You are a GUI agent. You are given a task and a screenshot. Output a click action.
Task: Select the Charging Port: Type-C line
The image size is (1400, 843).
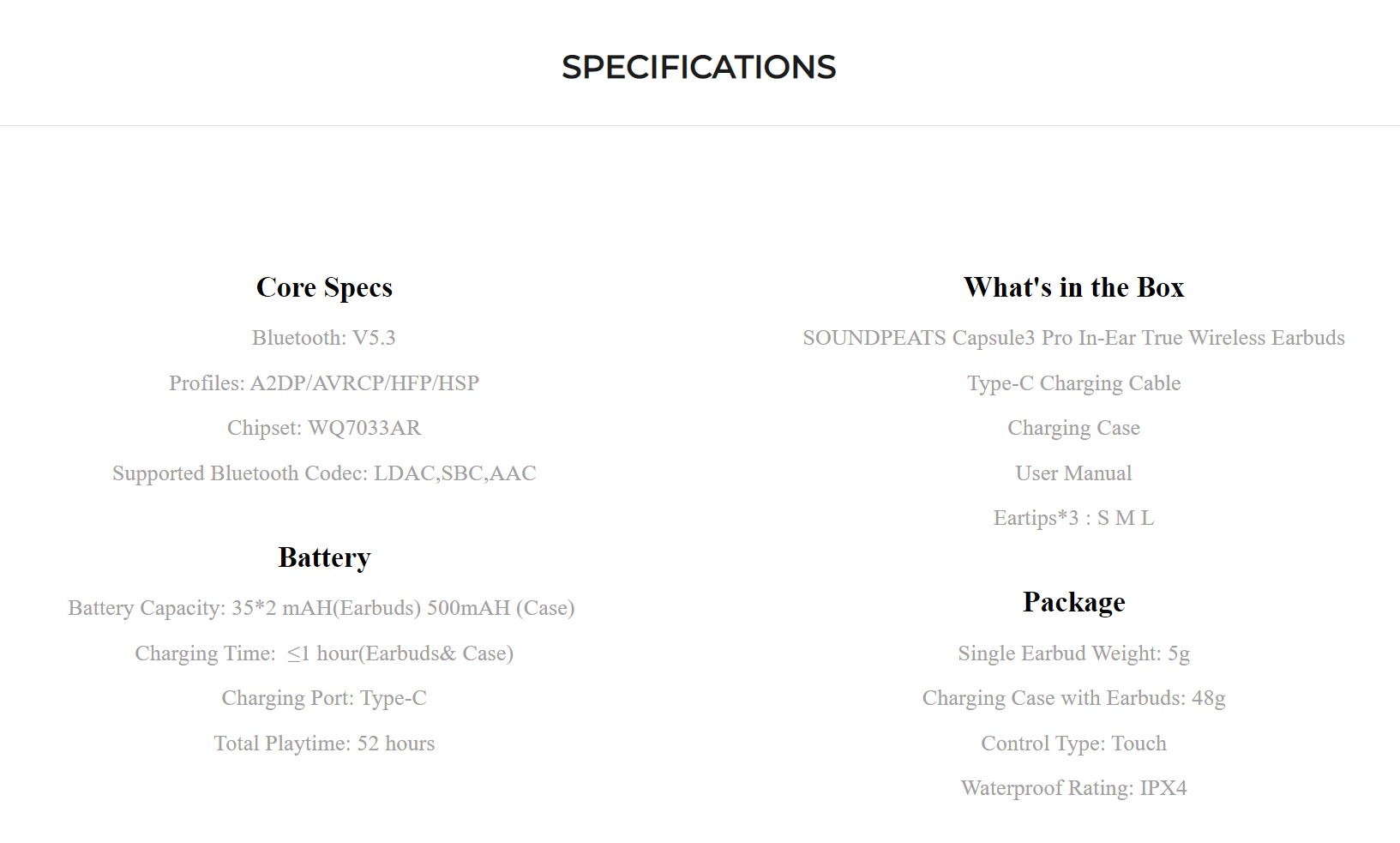pyautogui.click(x=324, y=698)
